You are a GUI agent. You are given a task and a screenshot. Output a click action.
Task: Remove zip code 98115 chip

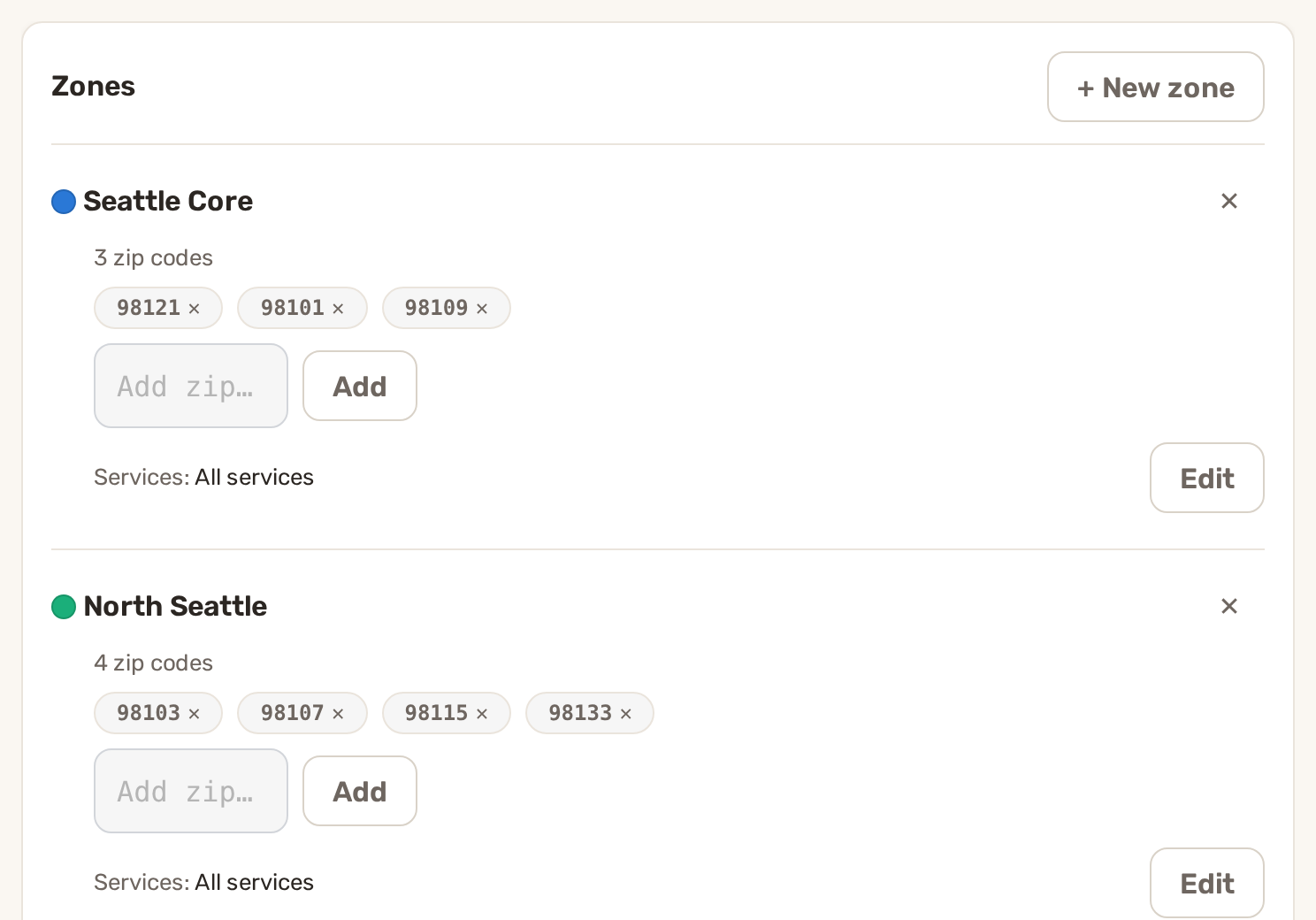(x=482, y=714)
